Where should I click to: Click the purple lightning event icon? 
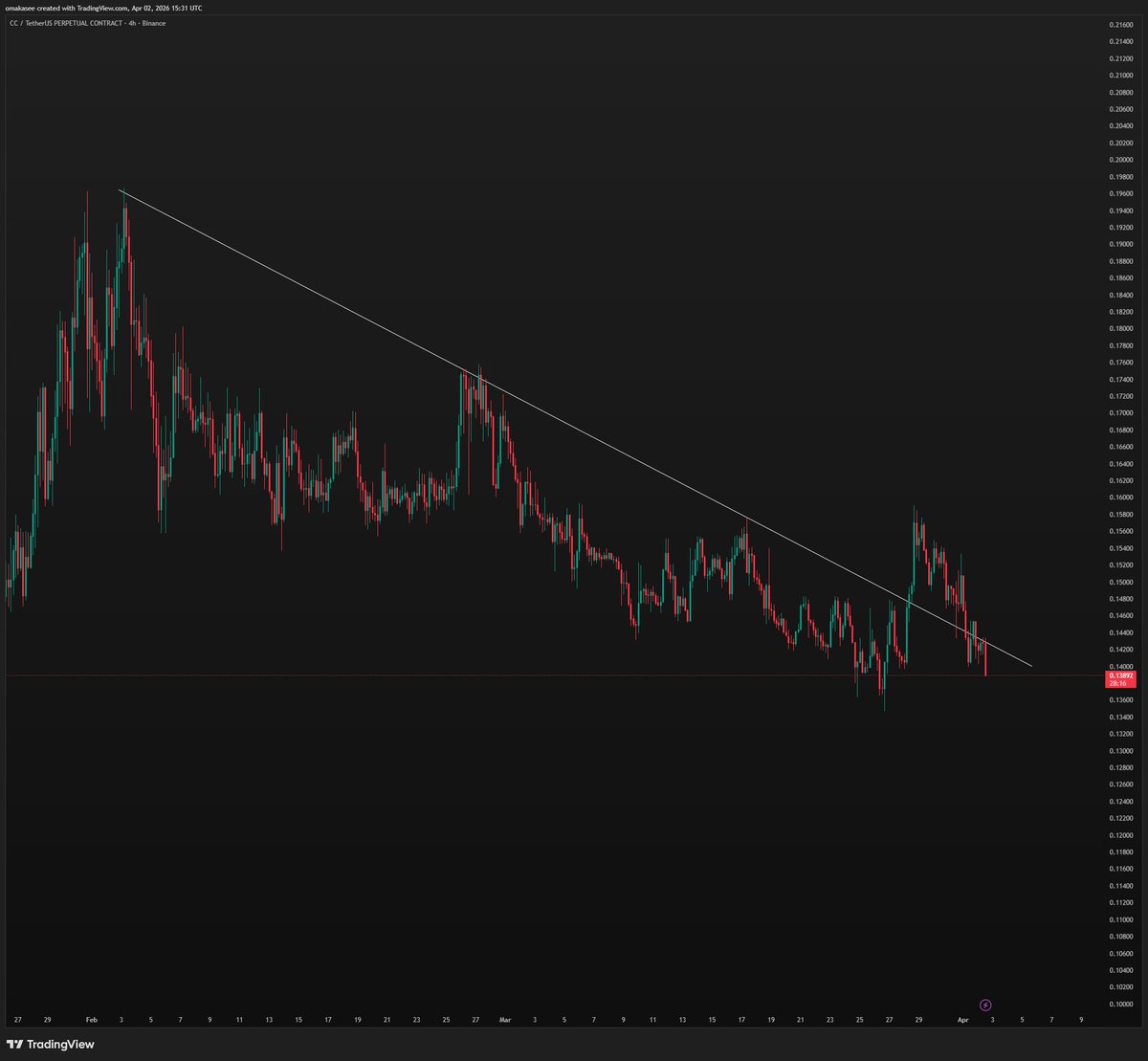tap(985, 1005)
